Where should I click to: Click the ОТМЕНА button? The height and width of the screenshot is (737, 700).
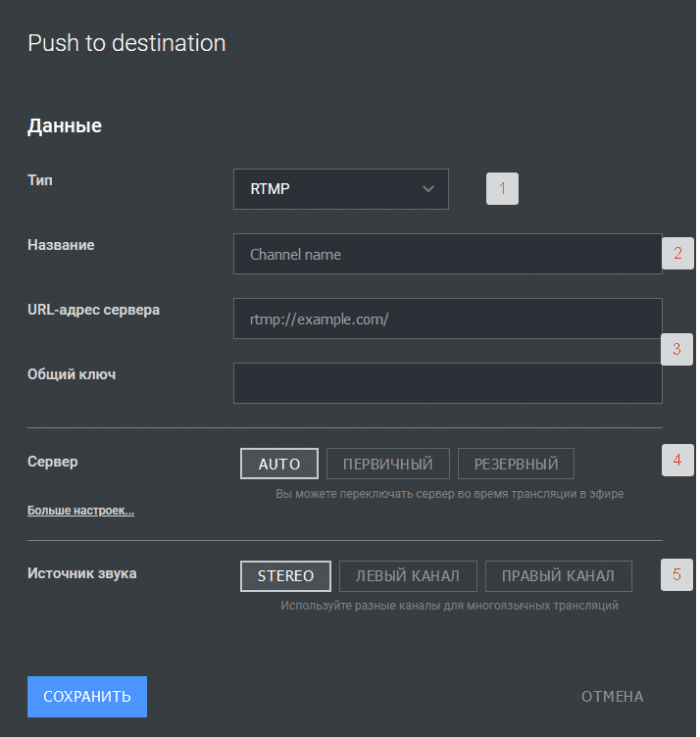click(x=612, y=697)
